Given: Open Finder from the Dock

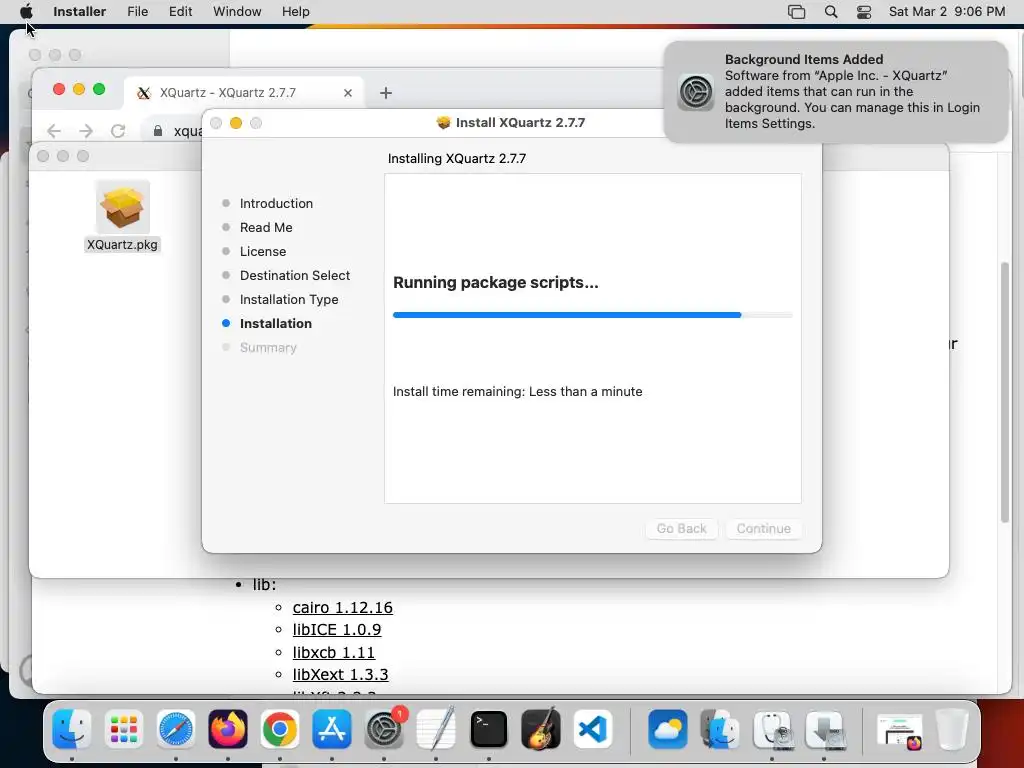Looking at the screenshot, I should 71,729.
